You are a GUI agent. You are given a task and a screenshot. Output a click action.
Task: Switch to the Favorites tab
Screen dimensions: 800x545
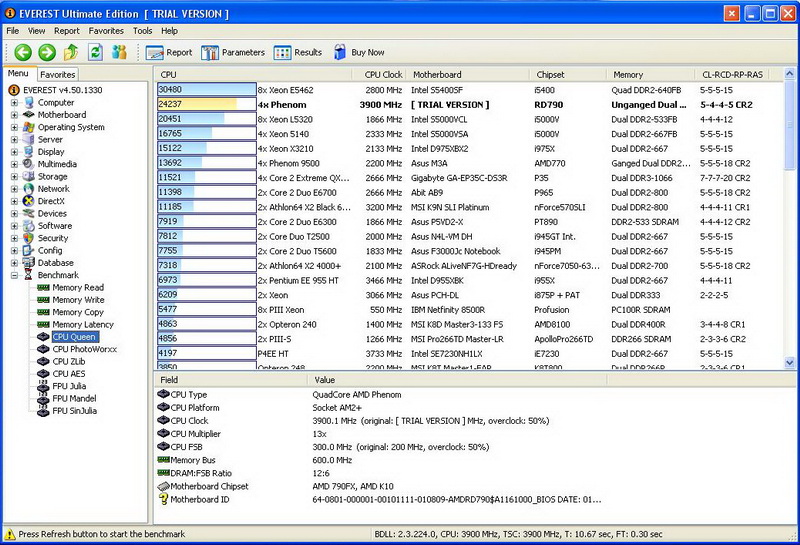click(x=58, y=75)
